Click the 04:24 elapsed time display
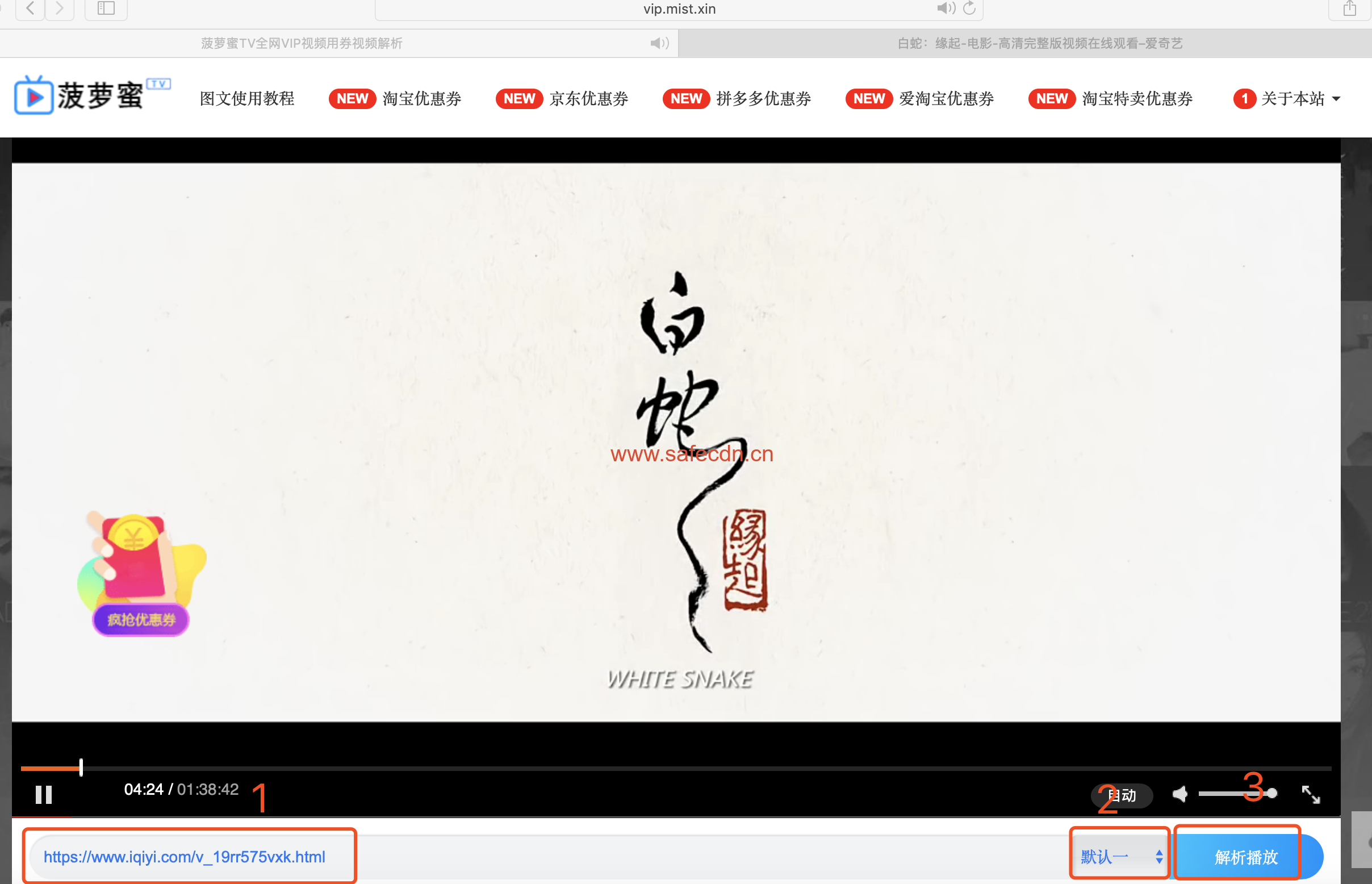This screenshot has height=884, width=1372. click(144, 789)
